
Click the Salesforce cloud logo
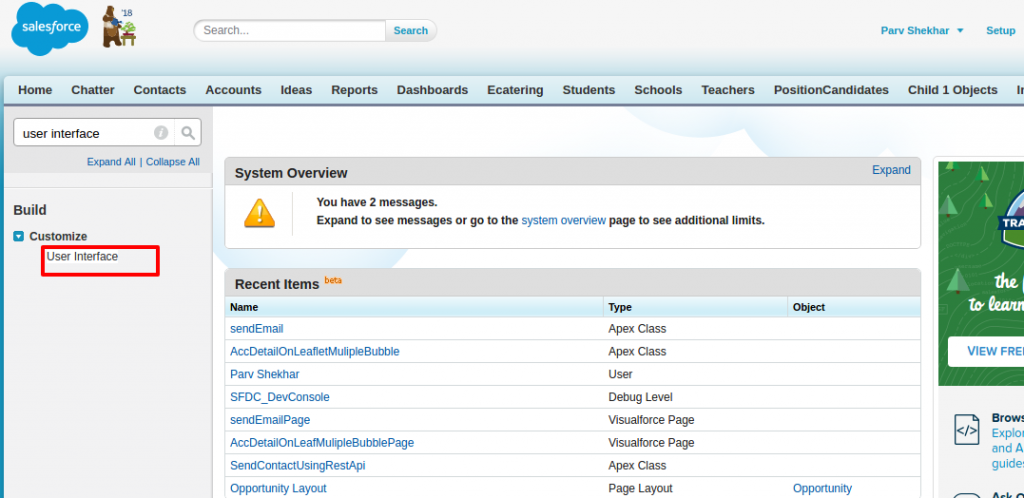coord(50,28)
